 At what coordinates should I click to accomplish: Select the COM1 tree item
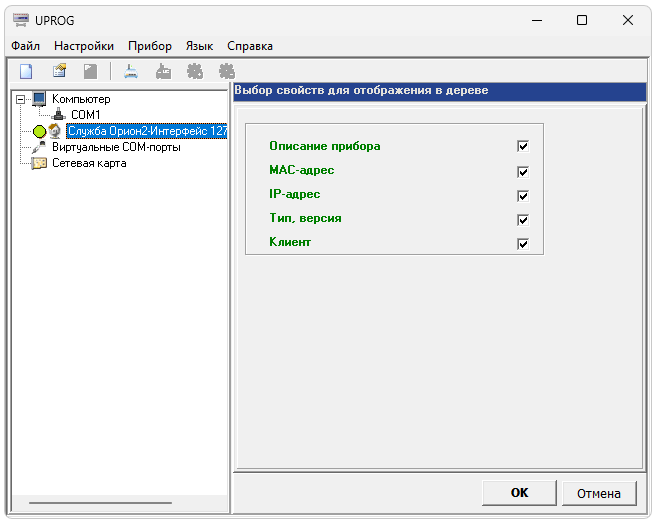pos(86,114)
